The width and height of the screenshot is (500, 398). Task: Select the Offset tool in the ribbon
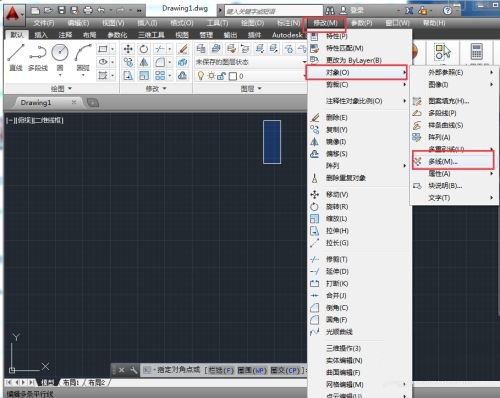coord(182,76)
